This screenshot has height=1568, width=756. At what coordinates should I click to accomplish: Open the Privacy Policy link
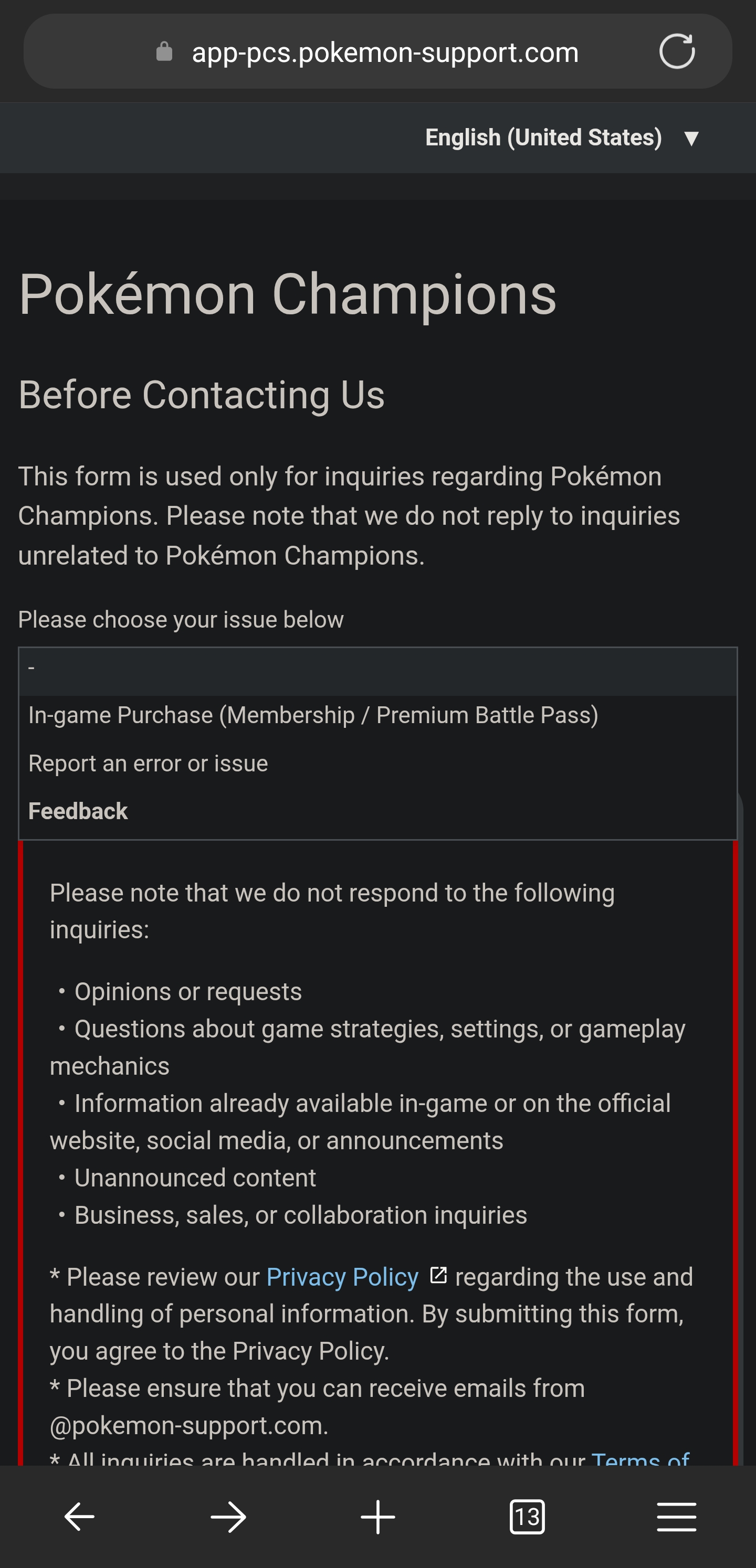coord(342,1277)
